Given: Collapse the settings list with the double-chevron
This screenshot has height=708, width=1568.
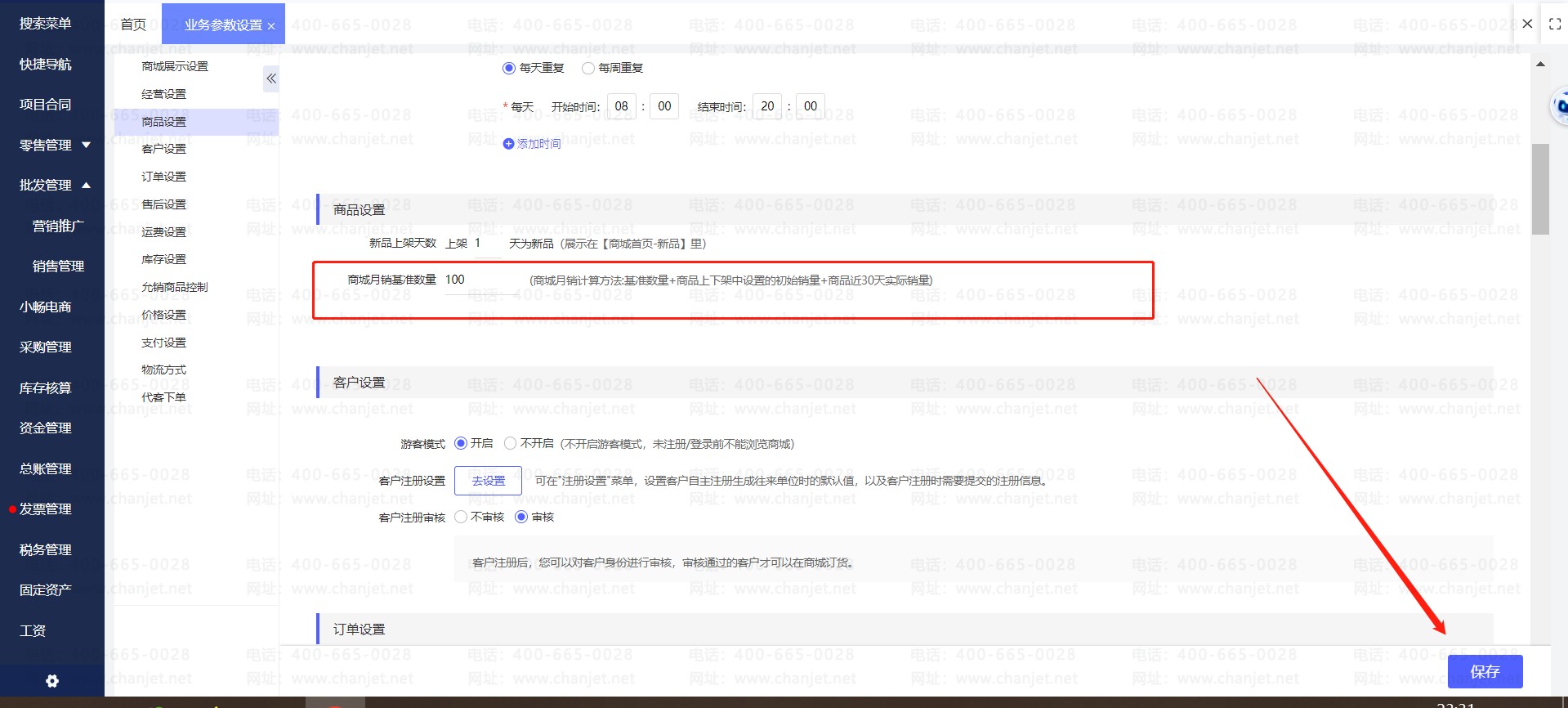Looking at the screenshot, I should click(271, 78).
